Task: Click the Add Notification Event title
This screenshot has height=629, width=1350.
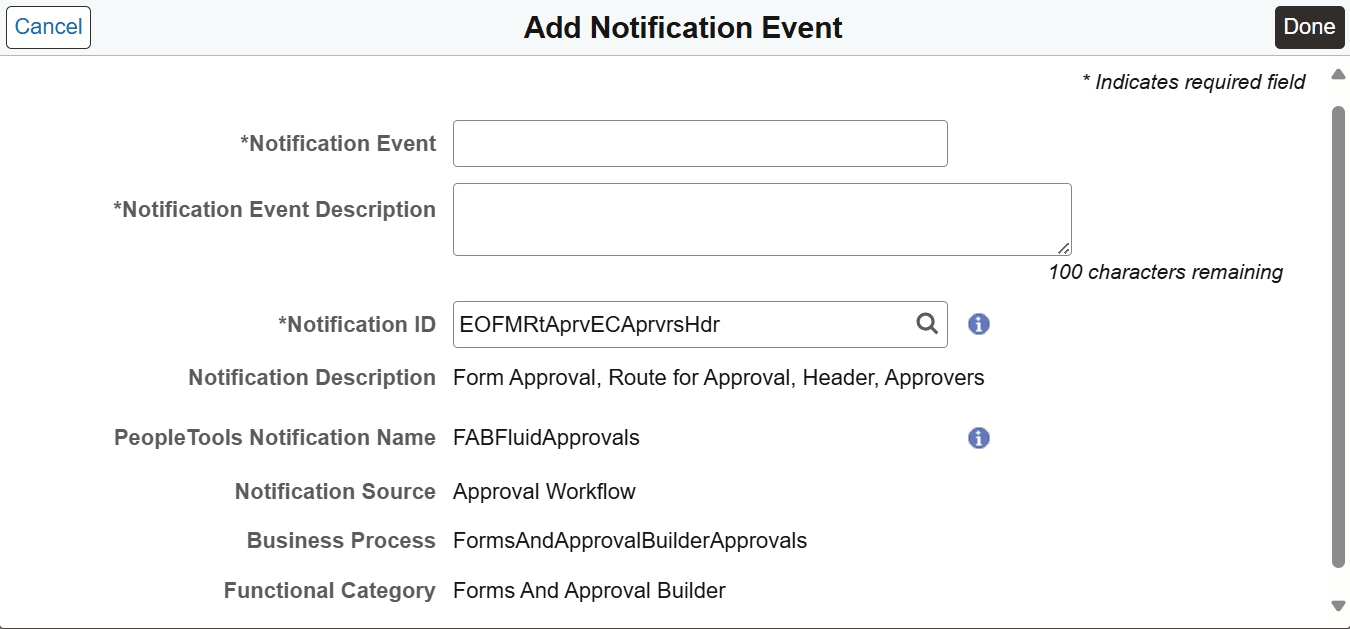Action: coord(683,27)
